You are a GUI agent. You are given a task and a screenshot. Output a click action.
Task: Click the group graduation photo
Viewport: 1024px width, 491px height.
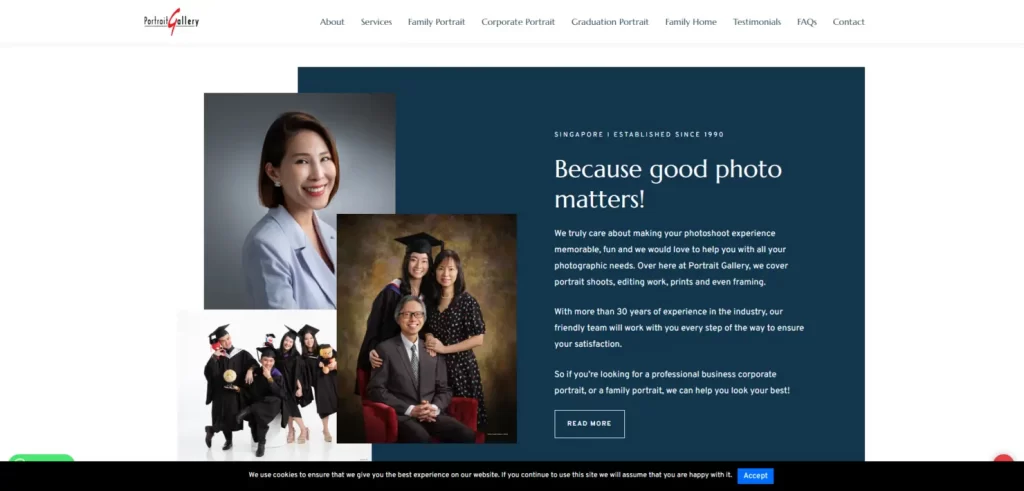coord(260,385)
